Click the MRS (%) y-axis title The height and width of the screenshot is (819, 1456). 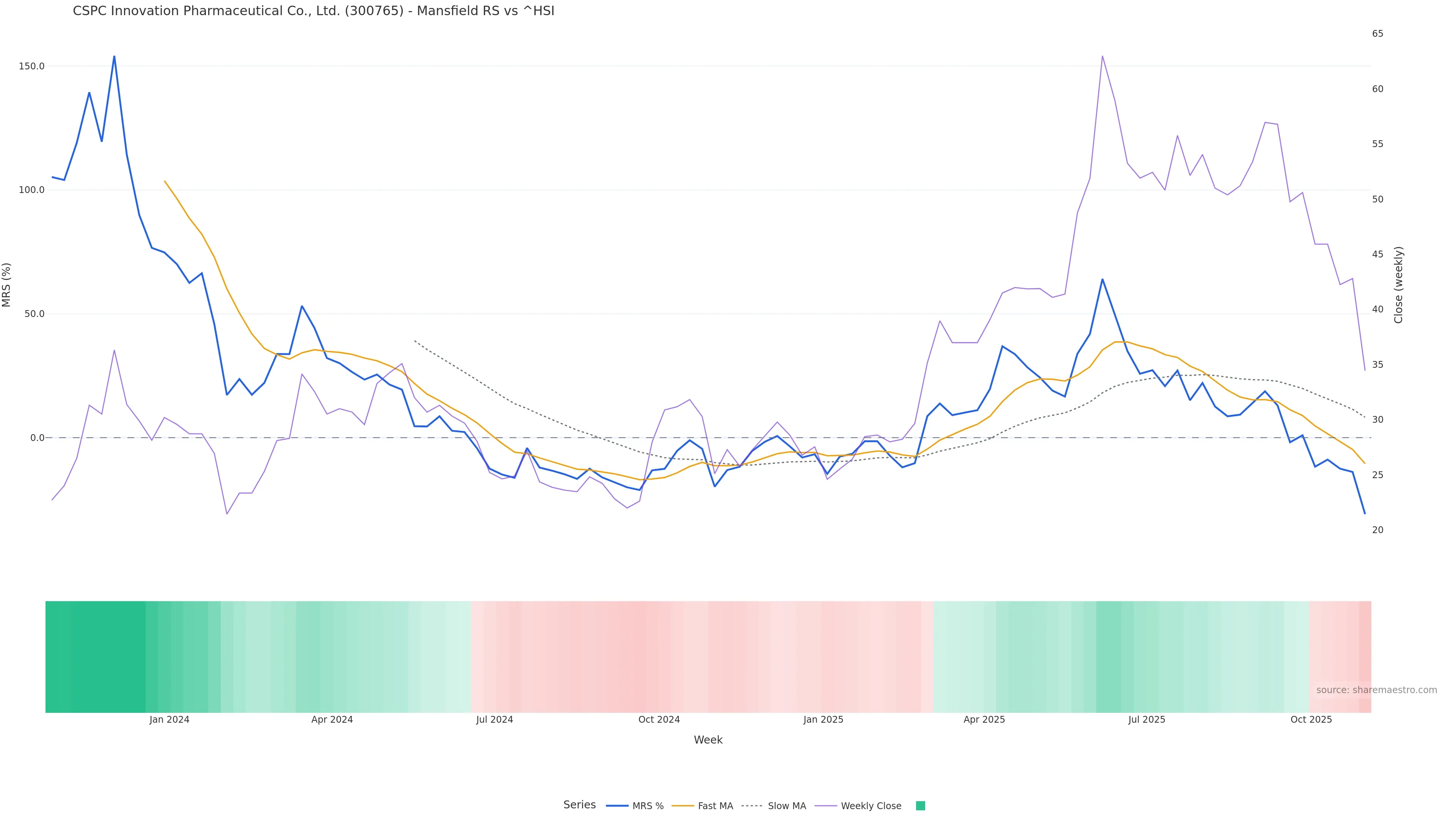(x=7, y=284)
